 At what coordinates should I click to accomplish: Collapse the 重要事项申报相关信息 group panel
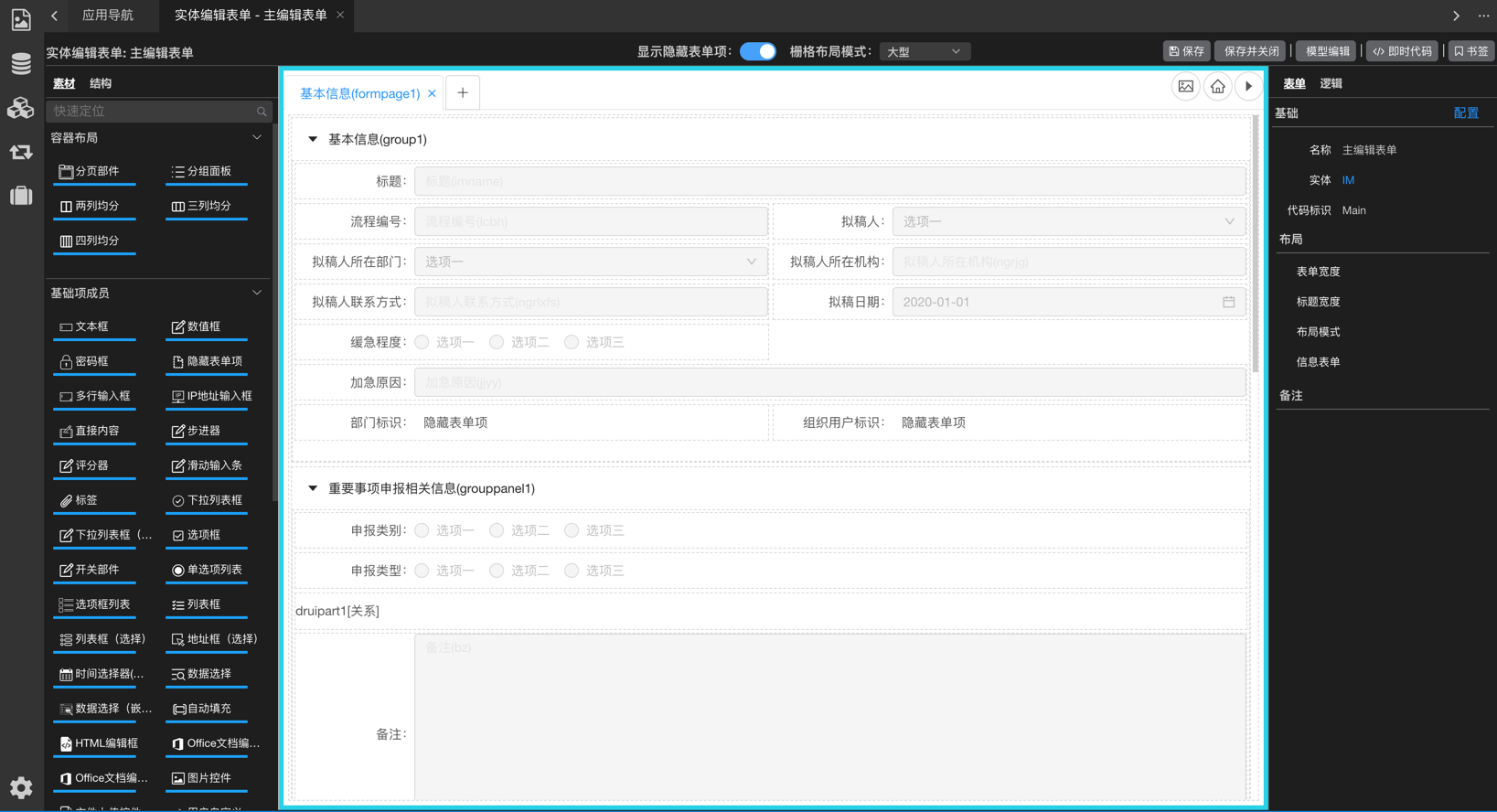[x=313, y=488]
